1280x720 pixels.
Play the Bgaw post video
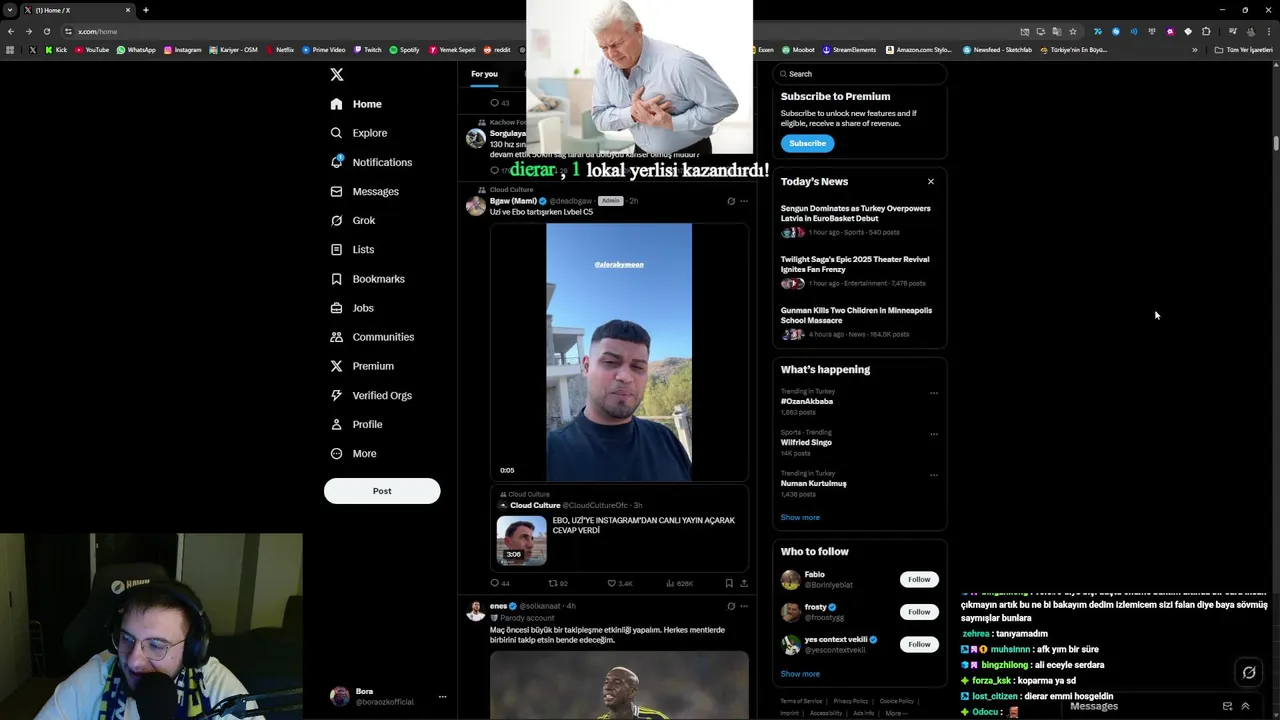619,352
